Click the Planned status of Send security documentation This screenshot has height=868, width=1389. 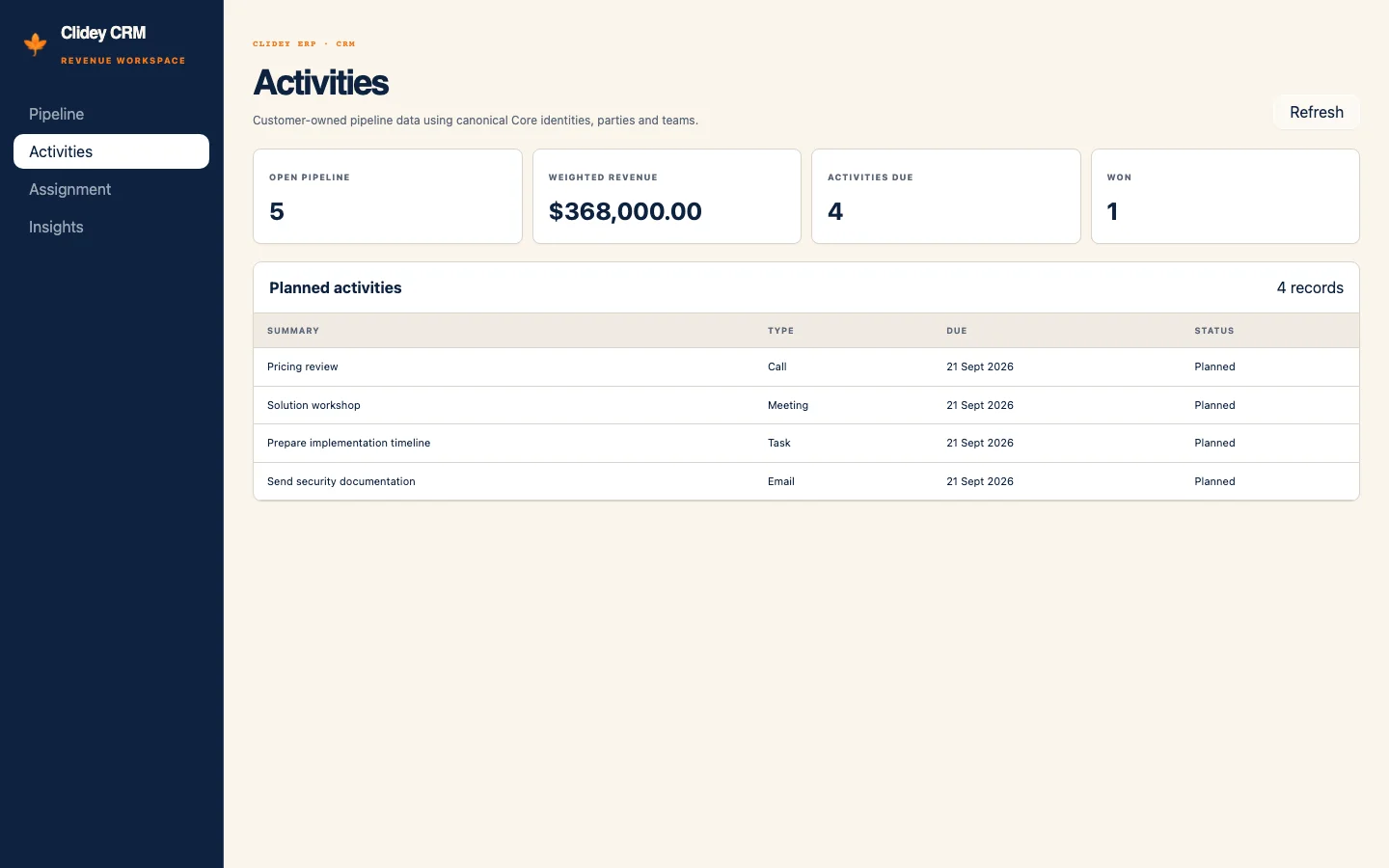[1214, 481]
